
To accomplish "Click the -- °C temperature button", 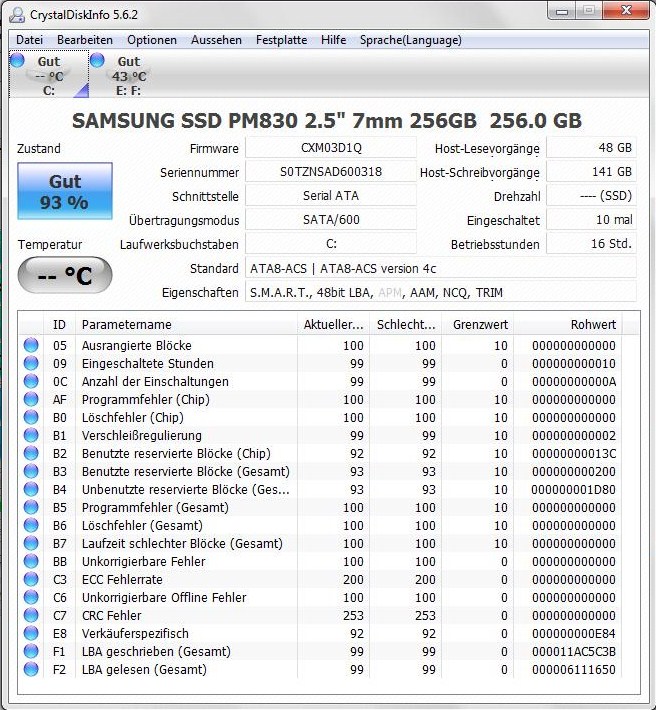I will click(x=65, y=275).
